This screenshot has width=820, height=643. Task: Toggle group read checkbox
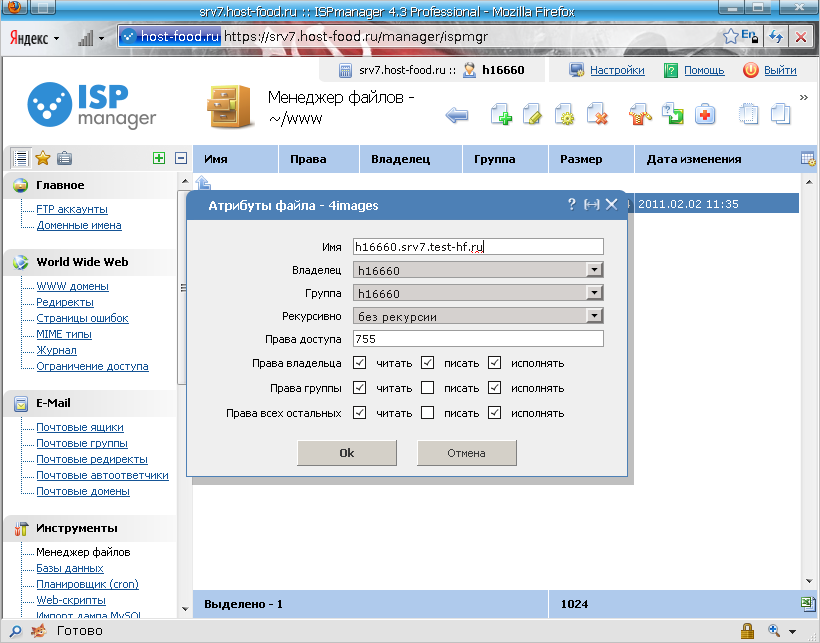click(x=359, y=387)
